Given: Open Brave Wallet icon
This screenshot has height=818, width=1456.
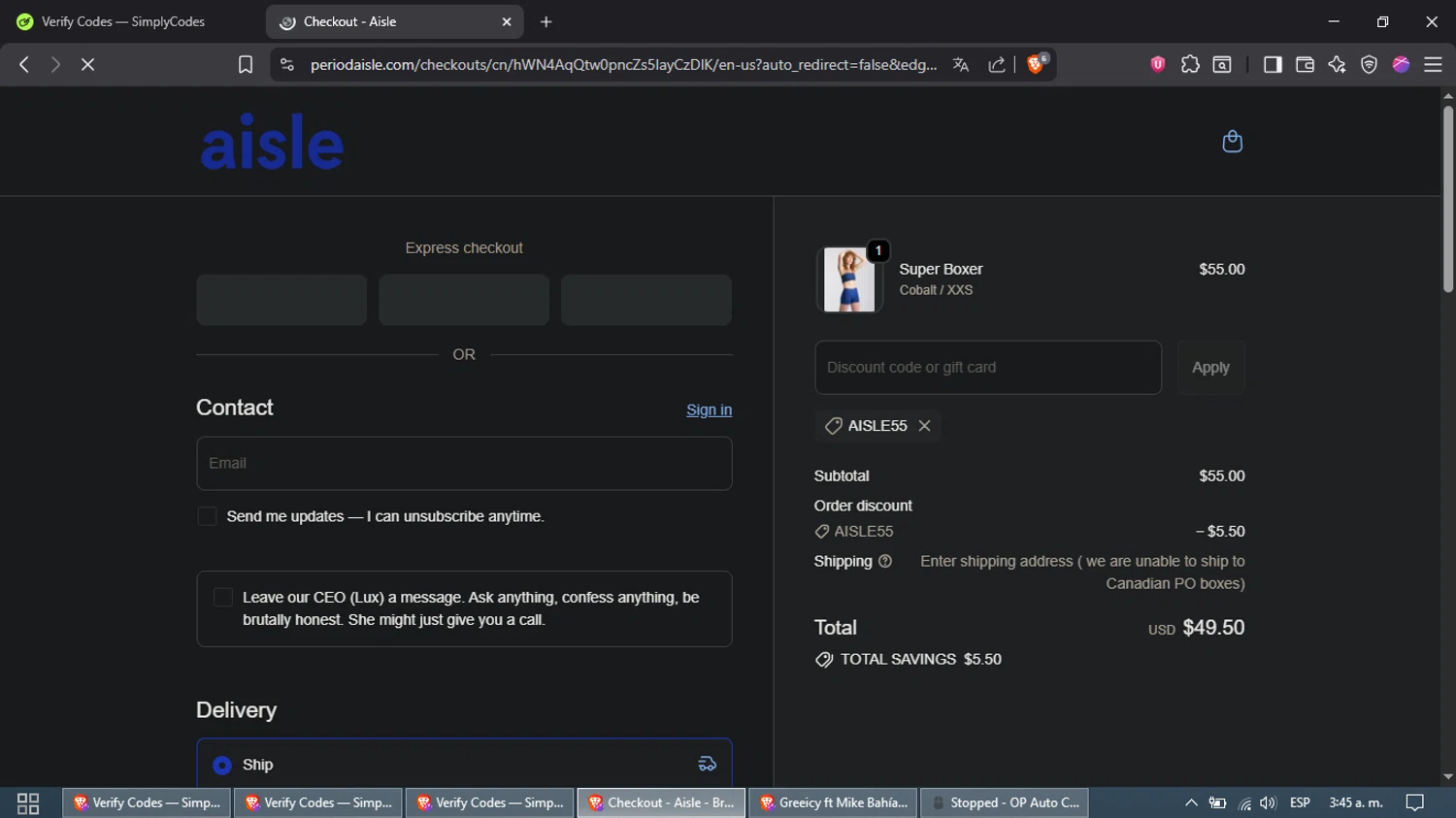Looking at the screenshot, I should tap(1305, 64).
